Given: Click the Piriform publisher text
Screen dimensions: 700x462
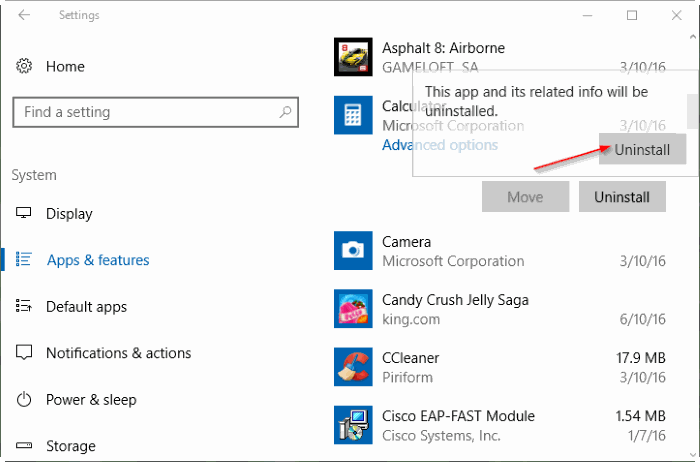Looking at the screenshot, I should (407, 378).
